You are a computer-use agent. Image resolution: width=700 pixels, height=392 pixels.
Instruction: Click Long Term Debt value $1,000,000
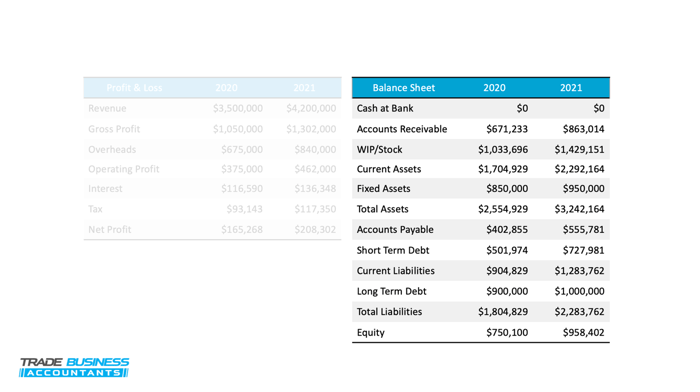579,292
